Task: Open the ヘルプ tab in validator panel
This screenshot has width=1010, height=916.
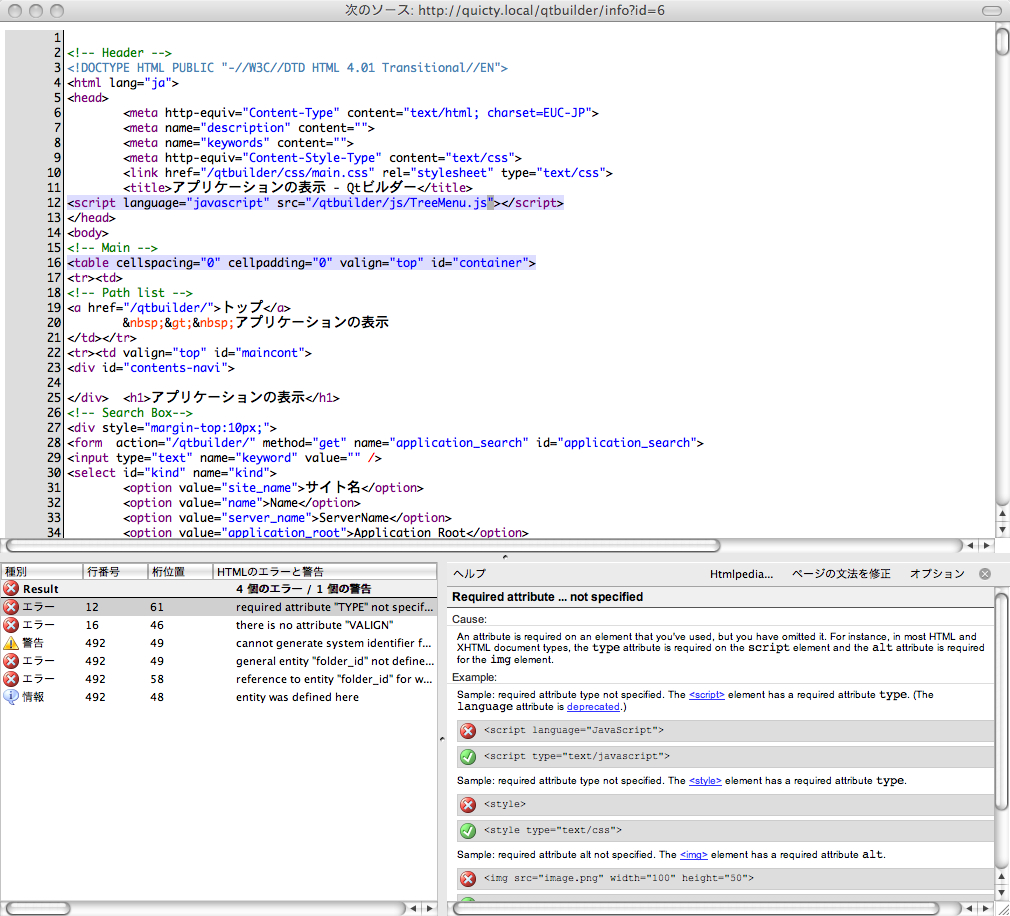Action: point(469,574)
